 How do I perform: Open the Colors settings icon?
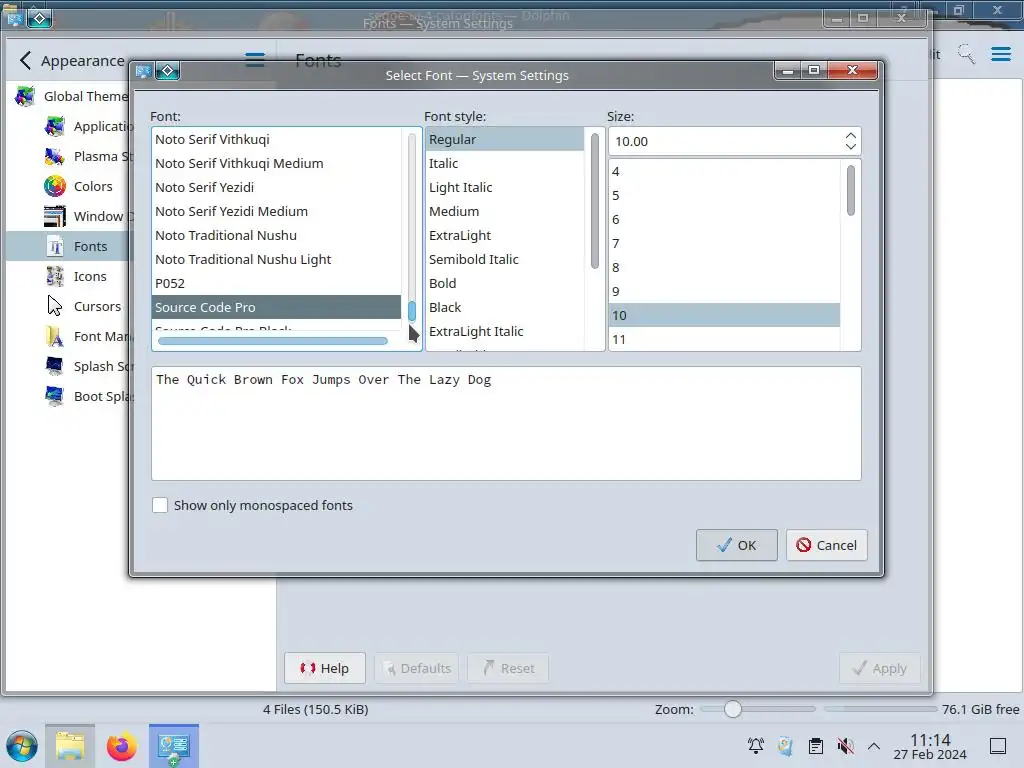coord(55,186)
